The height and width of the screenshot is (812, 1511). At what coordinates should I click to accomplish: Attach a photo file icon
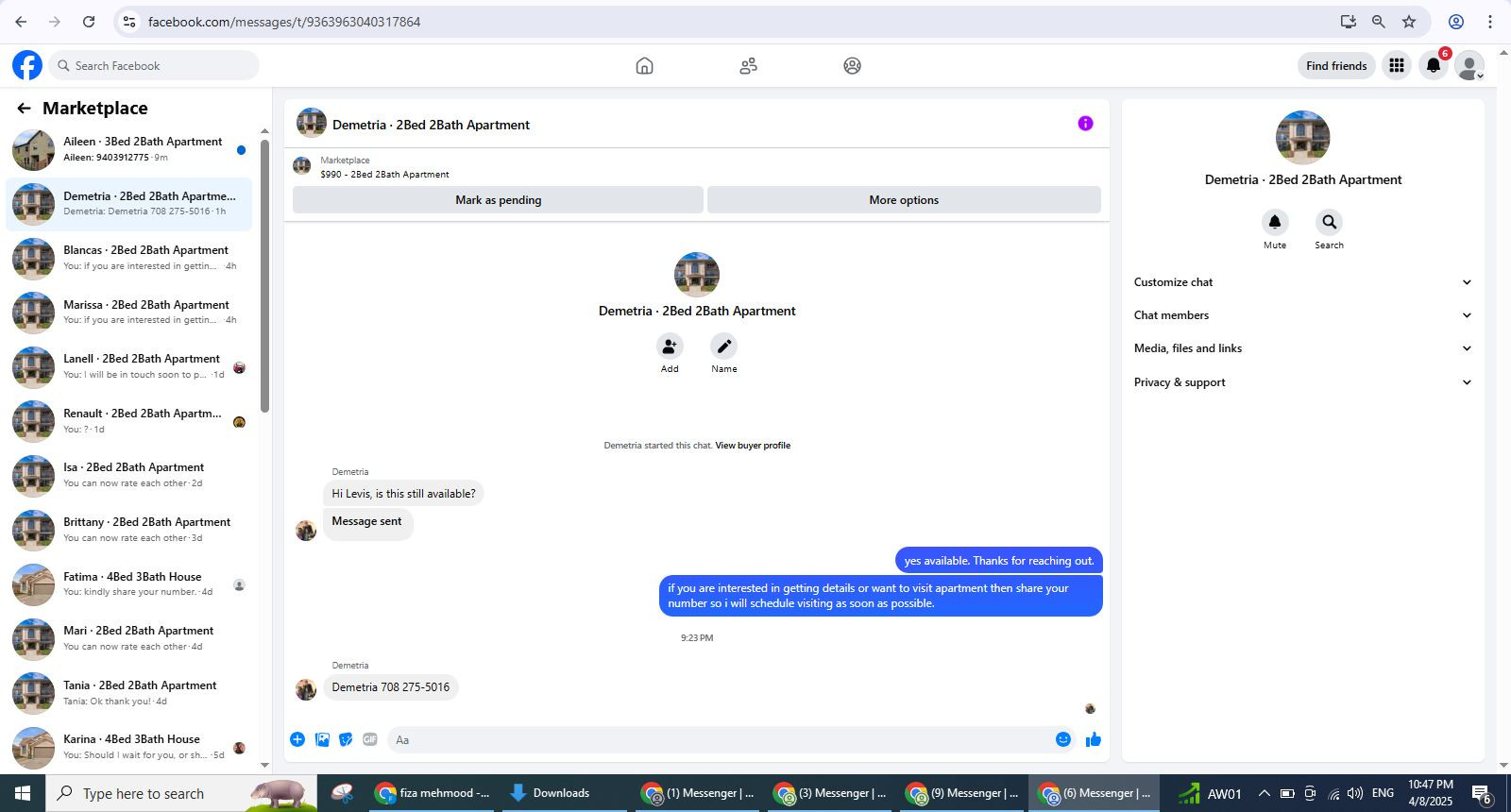pyautogui.click(x=322, y=739)
